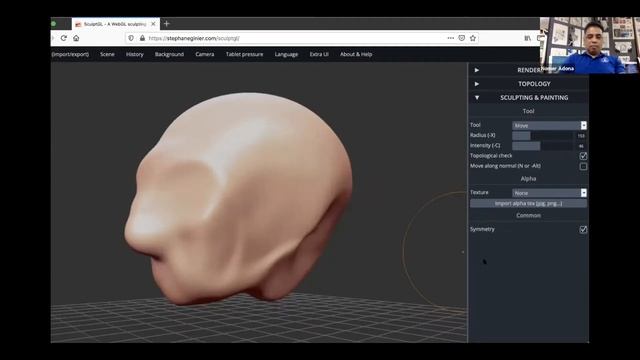Expand the Topology panel section
Image resolution: width=640 pixels, height=360 pixels.
tap(528, 84)
